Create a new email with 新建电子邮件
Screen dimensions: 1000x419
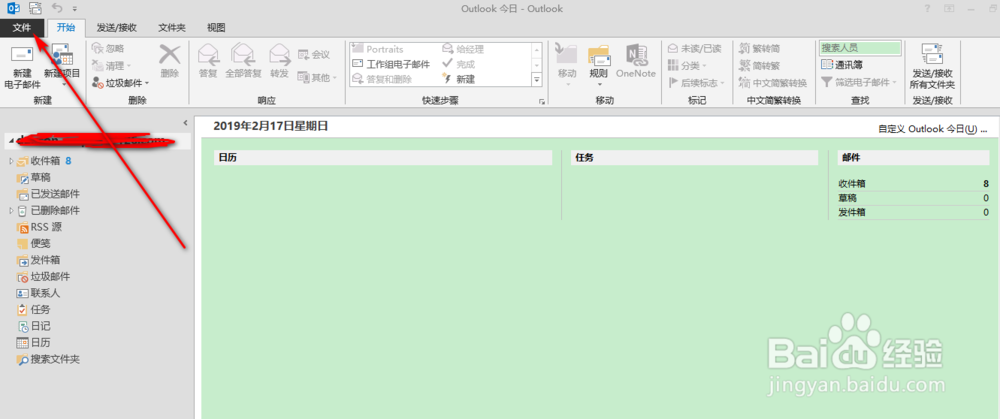[x=22, y=66]
